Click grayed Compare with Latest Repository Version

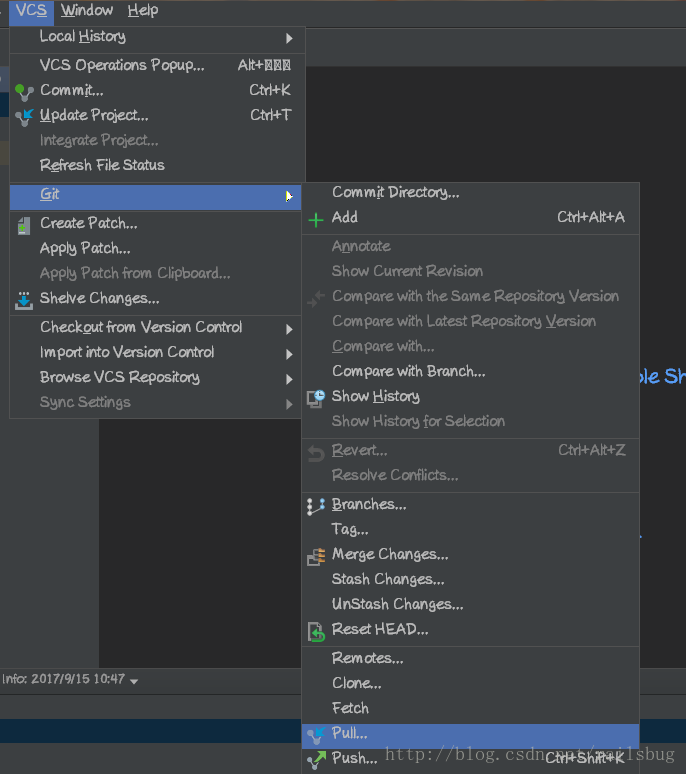471,321
